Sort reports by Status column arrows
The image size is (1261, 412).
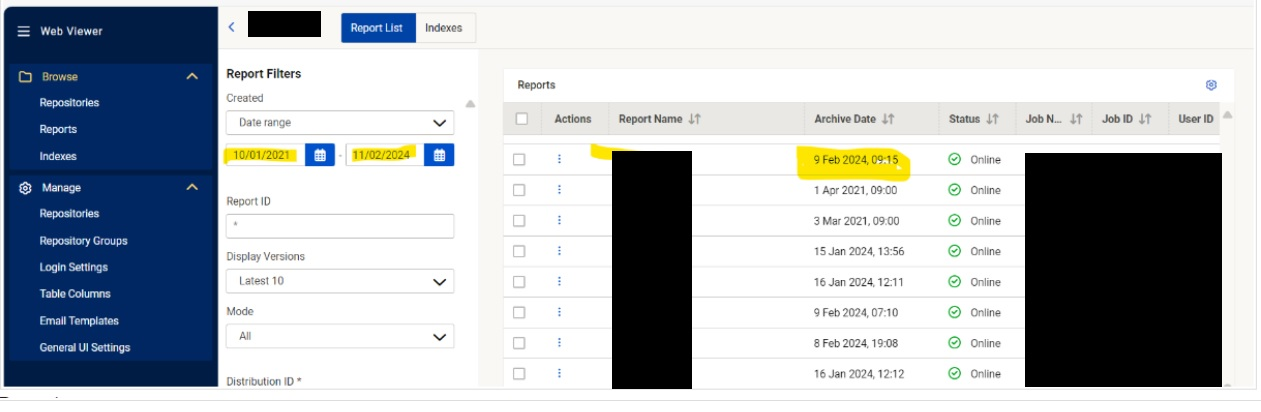tap(992, 119)
